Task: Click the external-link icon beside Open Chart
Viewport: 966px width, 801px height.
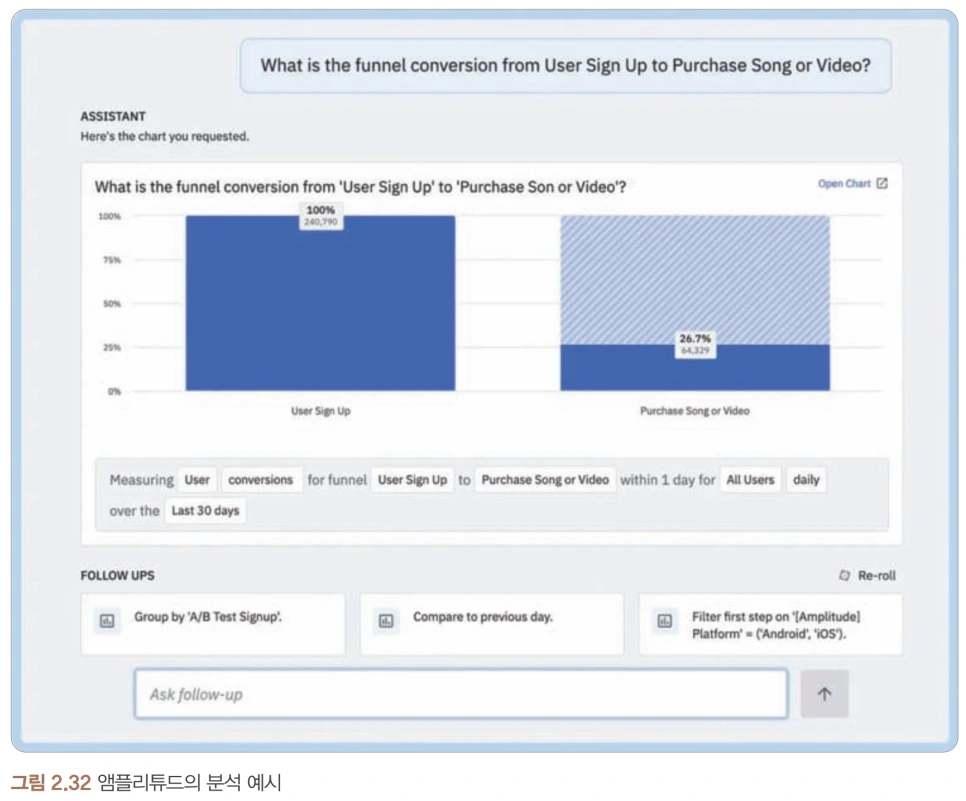Action: (882, 184)
